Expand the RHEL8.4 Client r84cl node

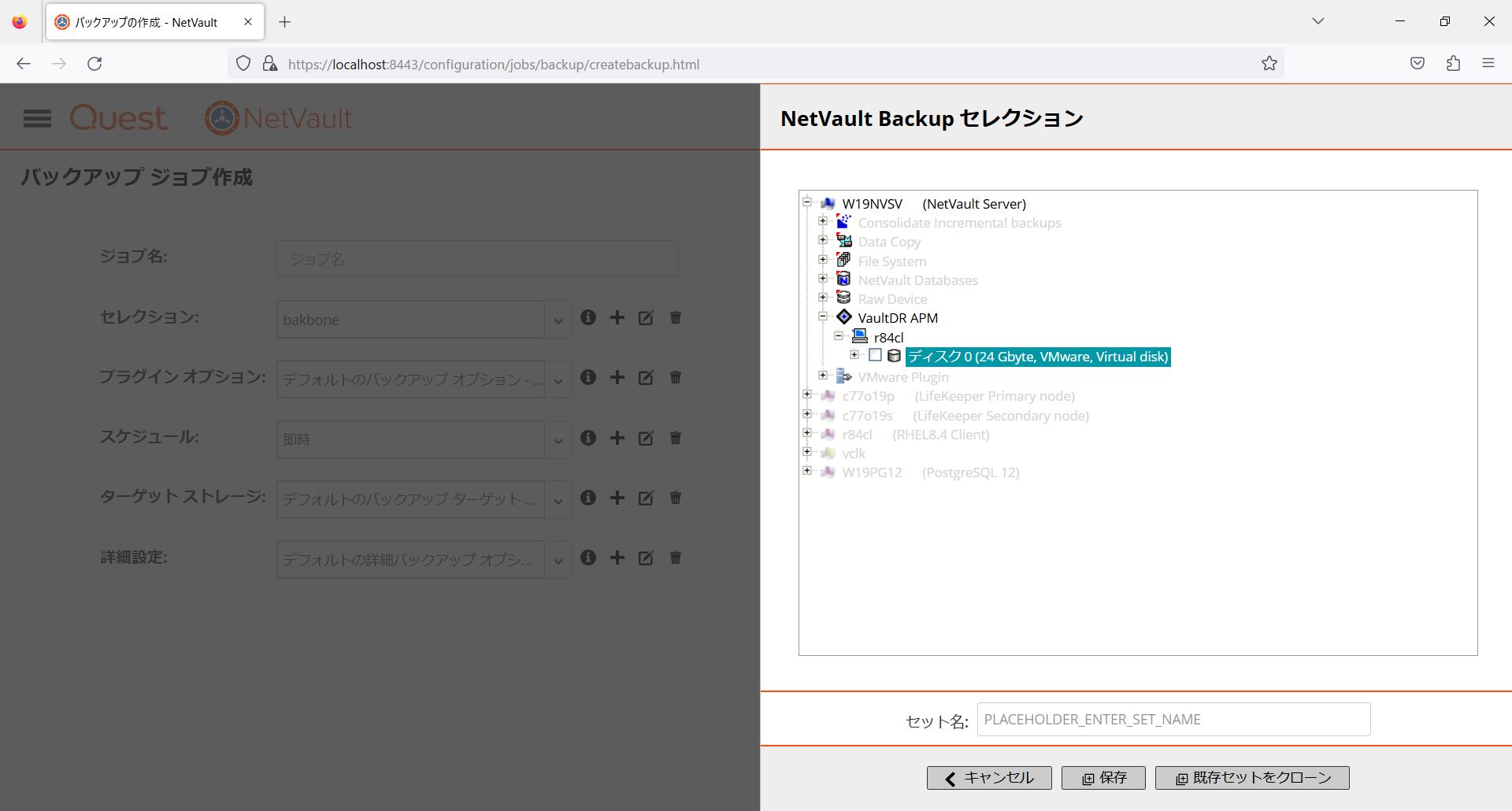tap(807, 433)
